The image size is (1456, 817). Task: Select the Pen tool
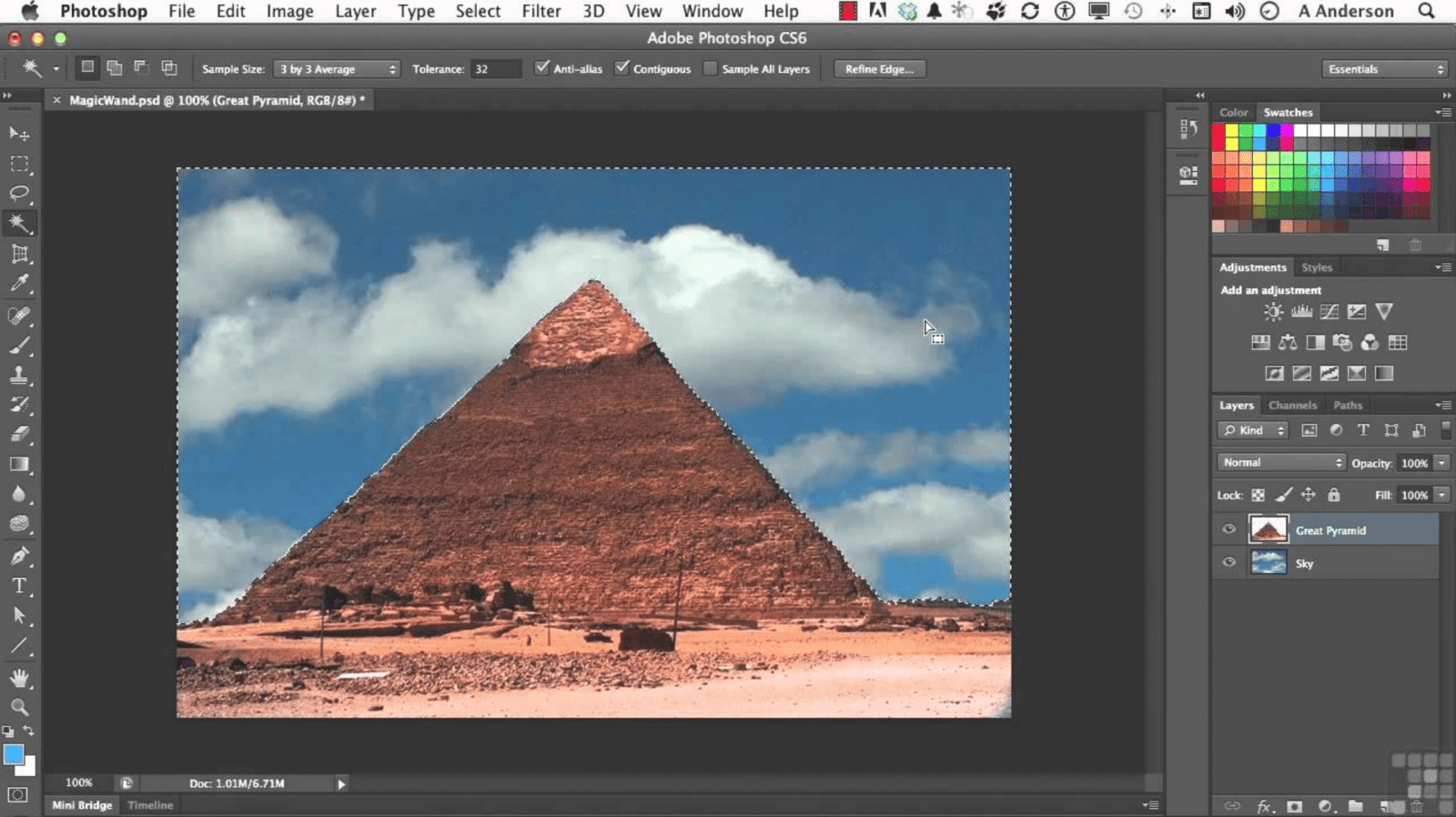pos(19,556)
